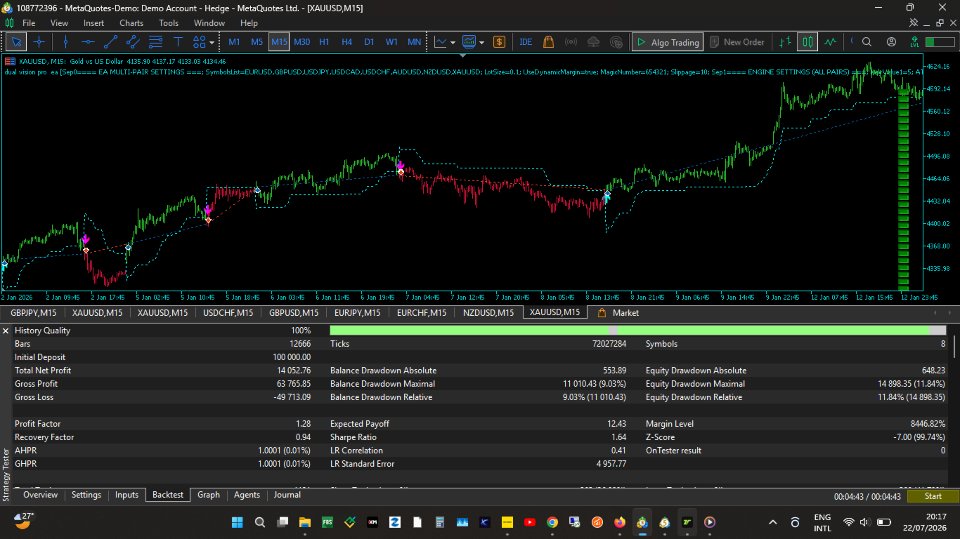
Task: Expand the templates dropdown arrow
Action: pyautogui.click(x=481, y=42)
